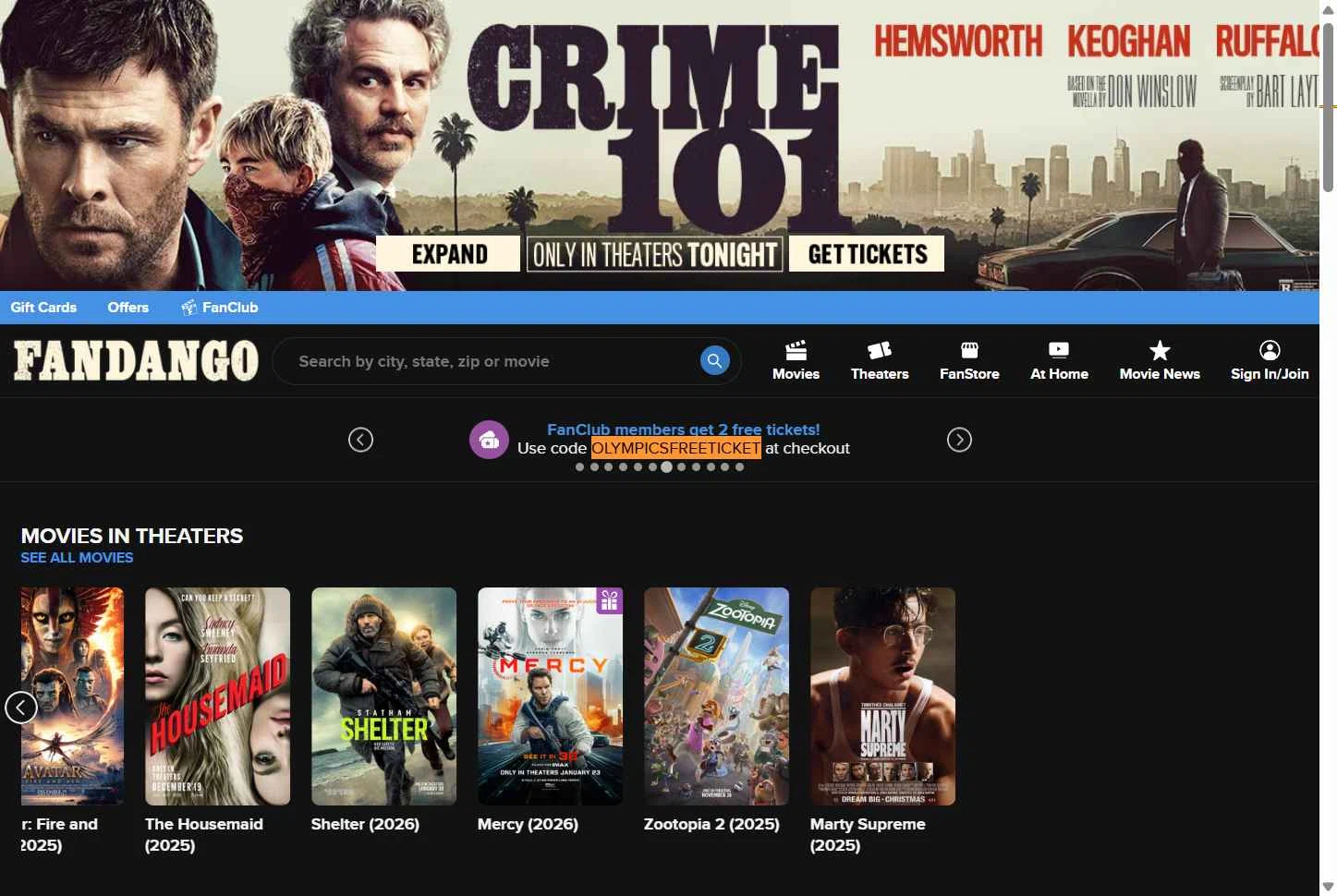Click Zootopia 2 (2025) title text

tap(711, 824)
